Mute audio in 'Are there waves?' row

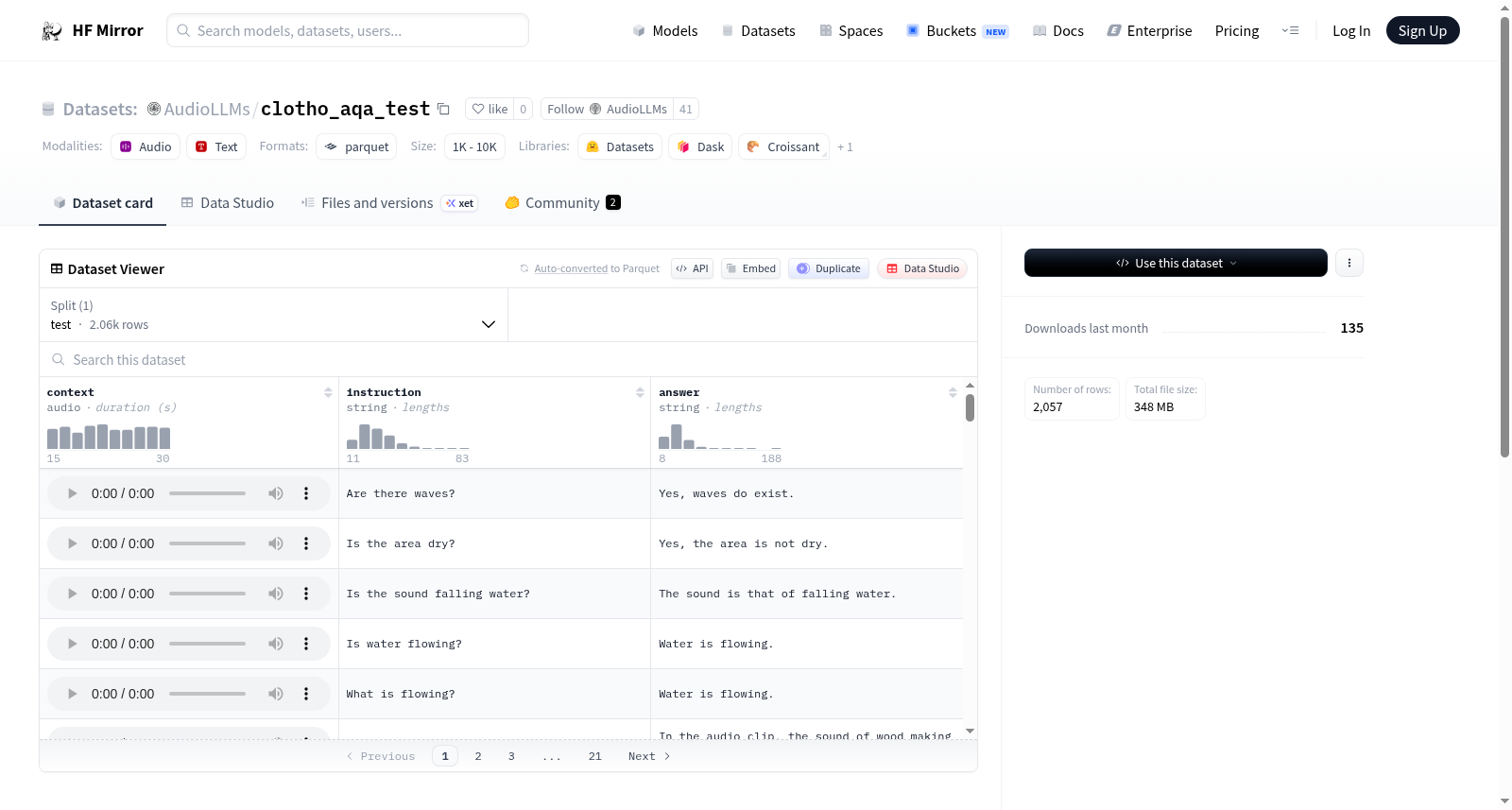[x=275, y=493]
